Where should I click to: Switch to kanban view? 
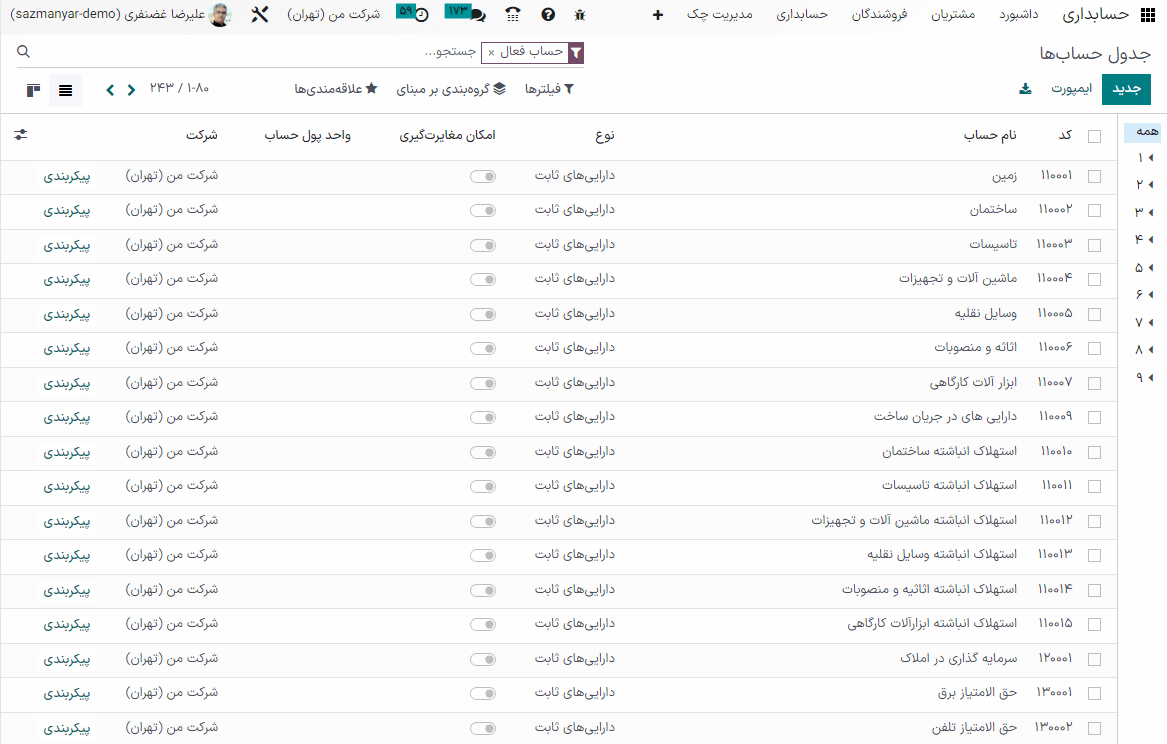tap(33, 89)
